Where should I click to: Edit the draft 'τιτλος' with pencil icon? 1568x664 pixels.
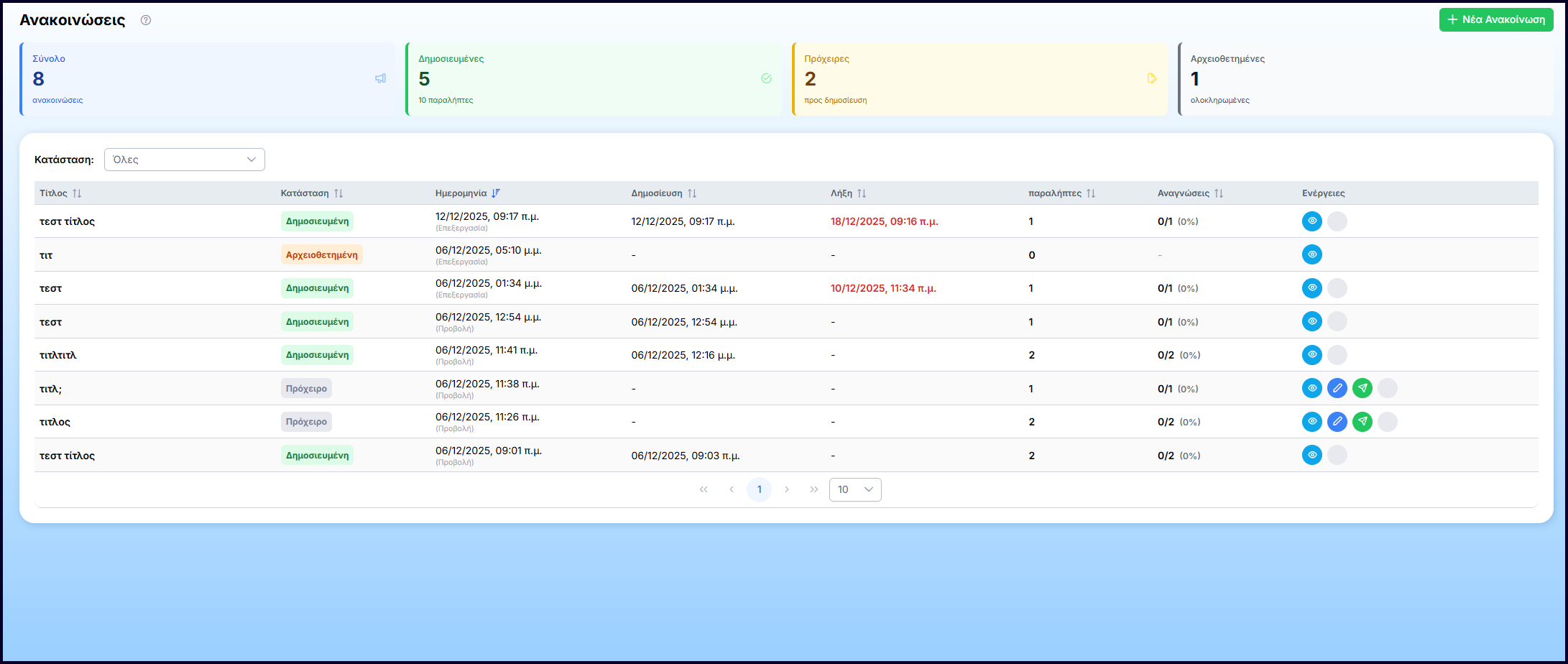pyautogui.click(x=1337, y=422)
